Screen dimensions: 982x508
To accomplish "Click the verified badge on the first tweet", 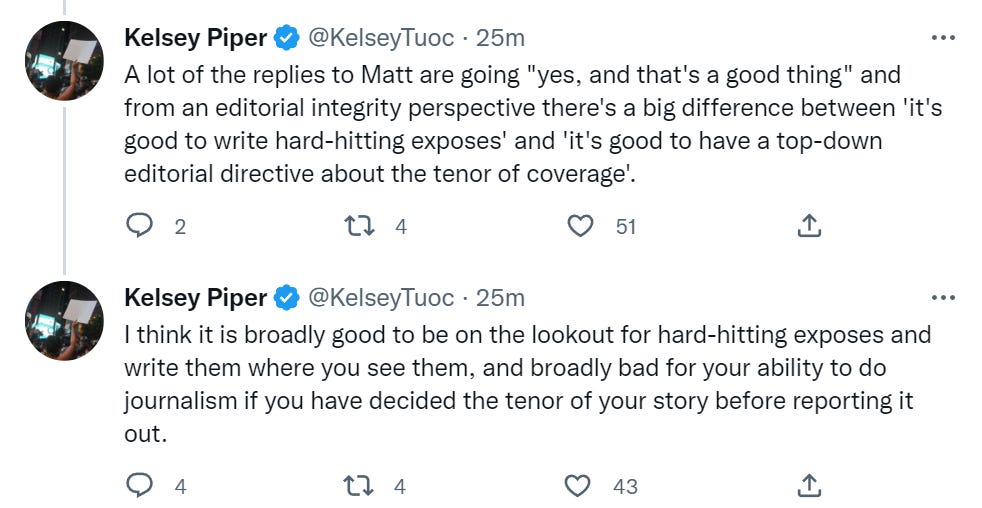I will [287, 39].
